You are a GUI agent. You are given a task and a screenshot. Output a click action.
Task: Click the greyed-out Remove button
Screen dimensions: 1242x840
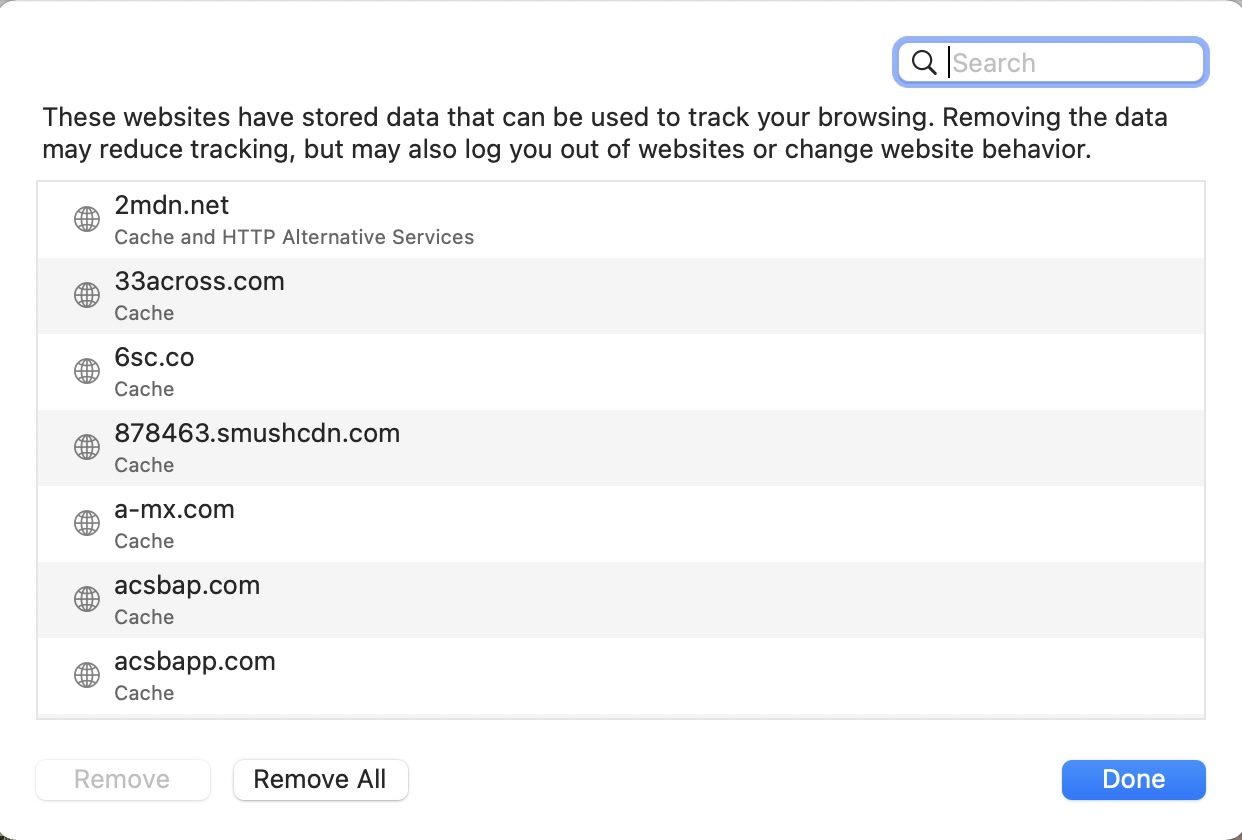pyautogui.click(x=122, y=780)
